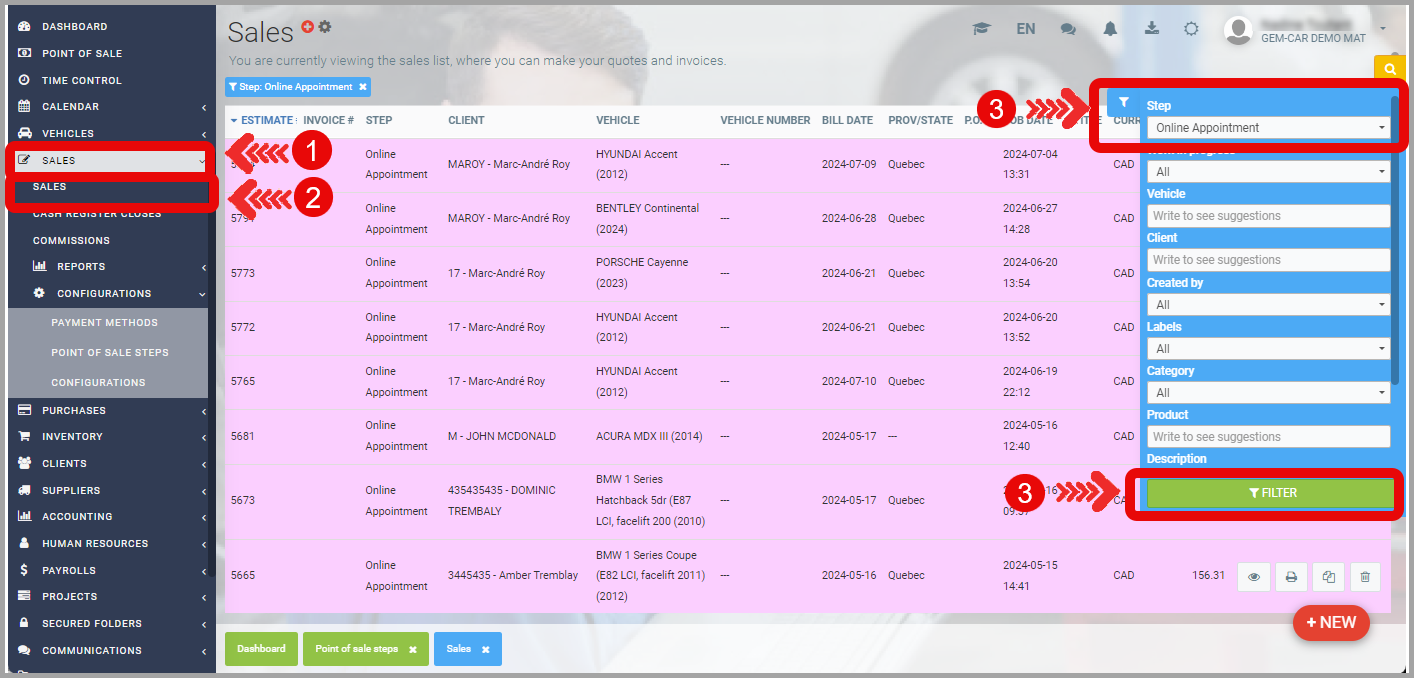Switch the language with EN selector
This screenshot has width=1414, height=678.
(x=1025, y=29)
